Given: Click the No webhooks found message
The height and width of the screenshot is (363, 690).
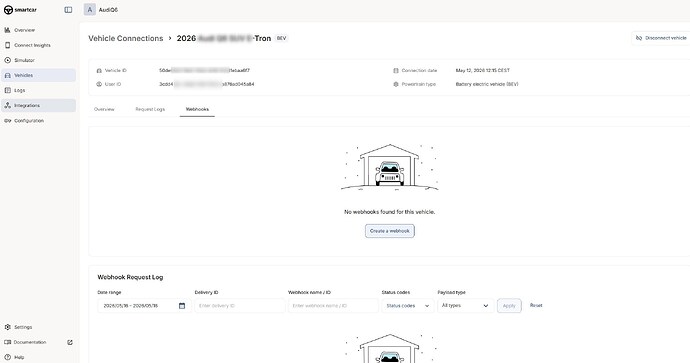Looking at the screenshot, I should click(389, 212).
